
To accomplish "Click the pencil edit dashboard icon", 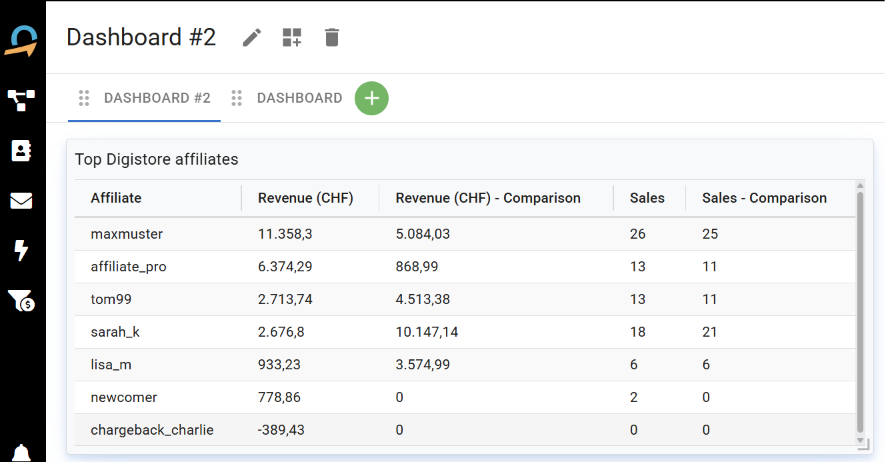I will [252, 38].
